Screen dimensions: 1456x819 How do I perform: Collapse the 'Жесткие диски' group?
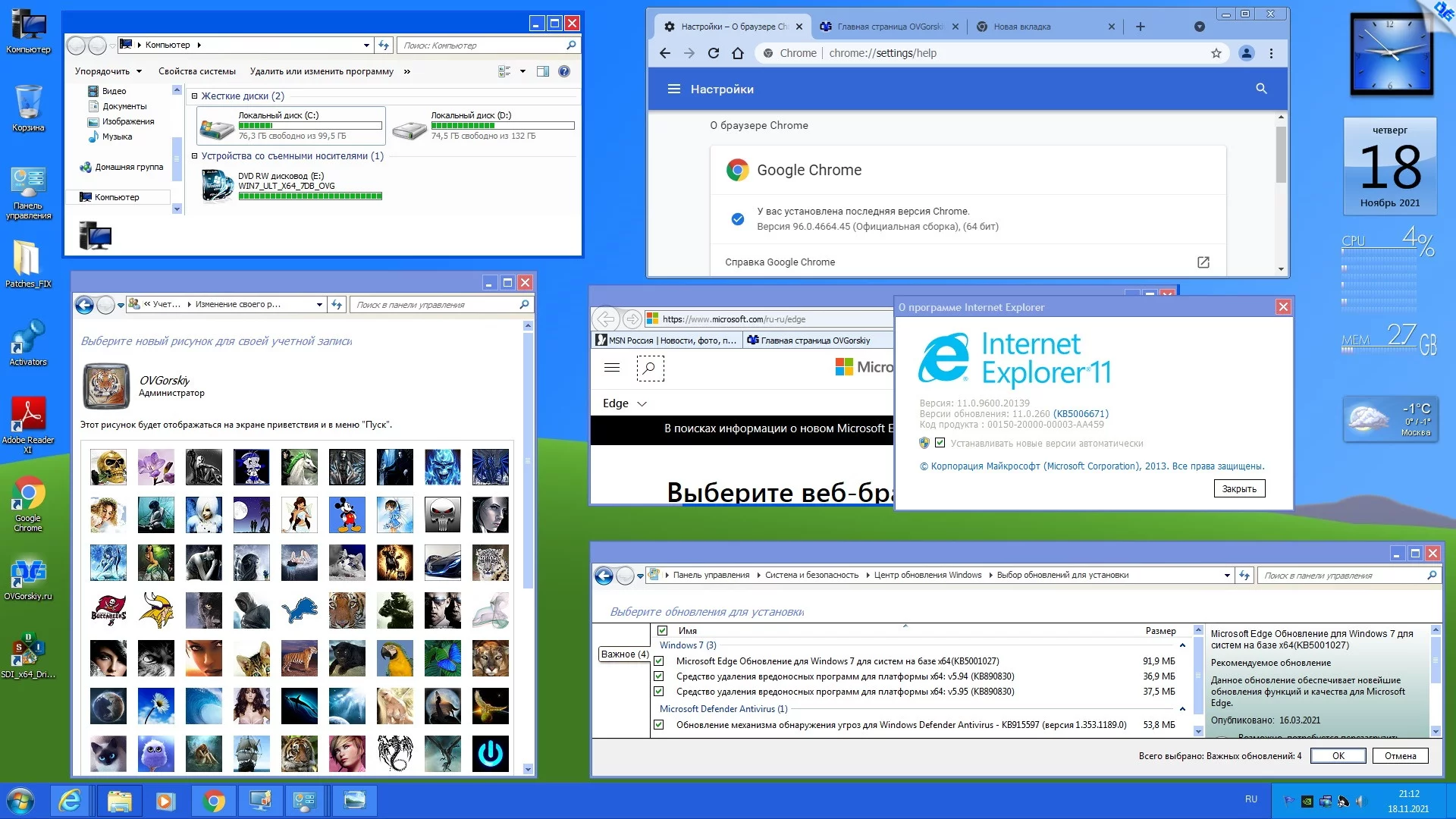coord(194,96)
